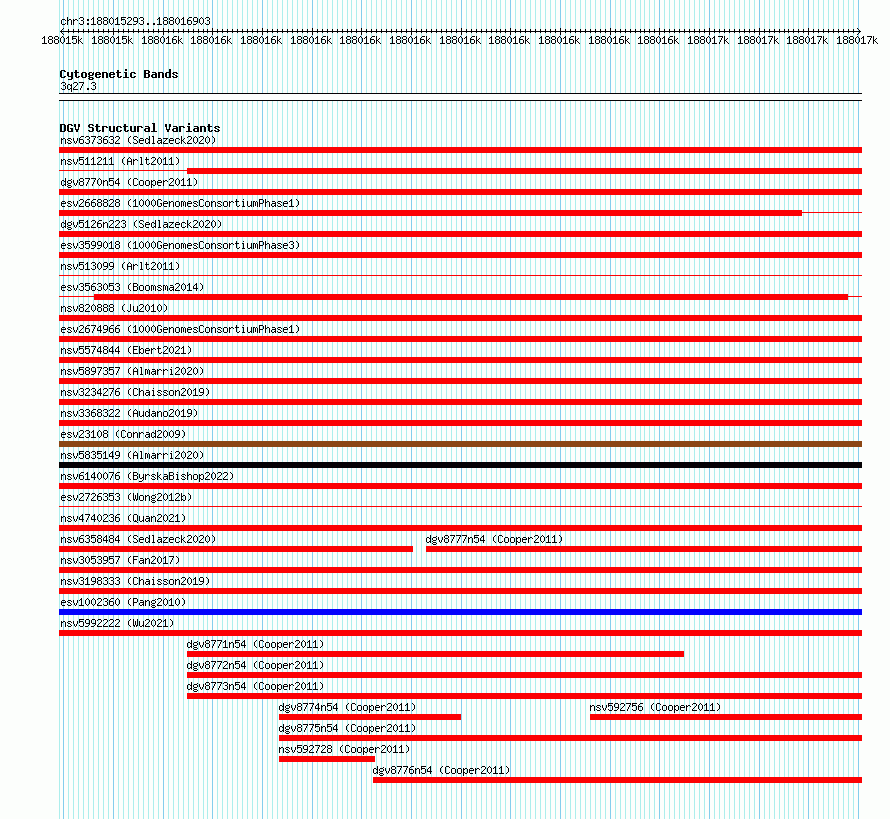Open esv3599018 (1000GenomesConsortiumPhase3) entry
890x819 pixels.
tap(180, 245)
